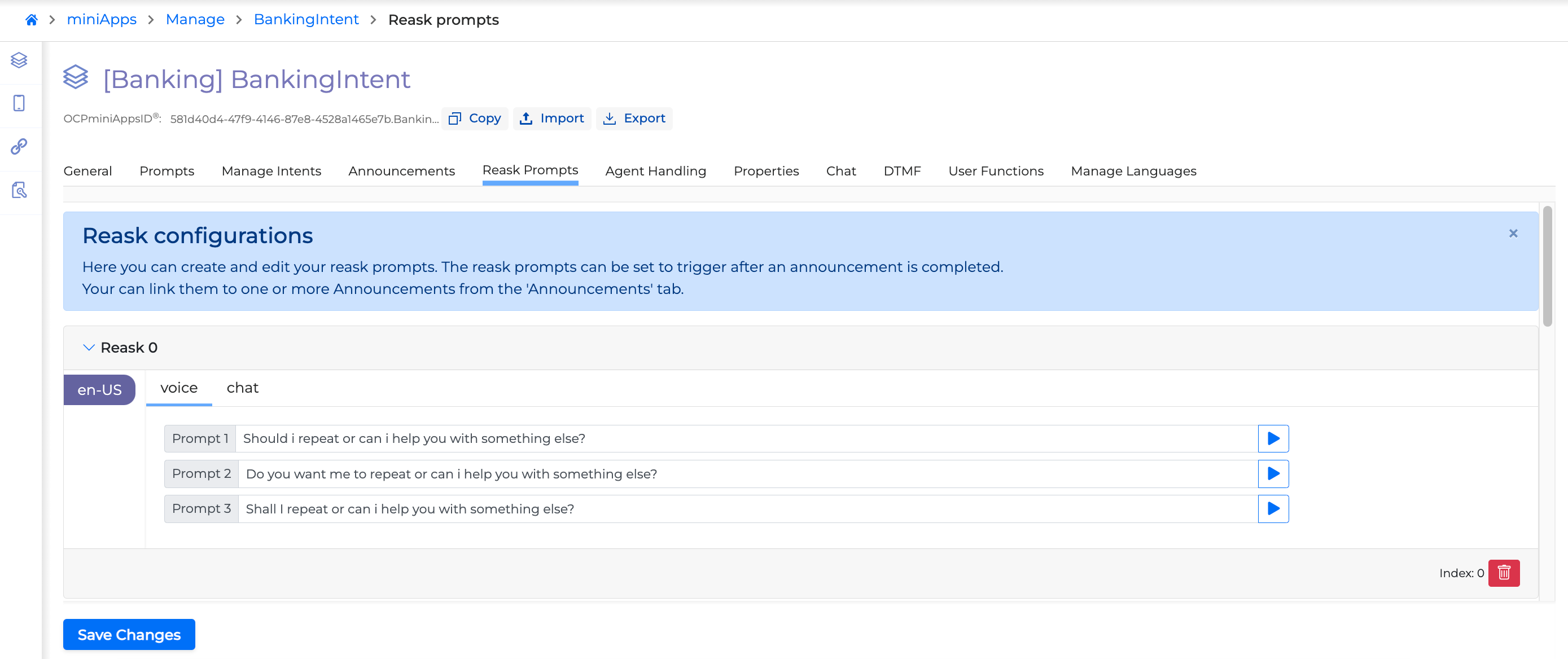Click the stacked layers icon beside the BankingIntent title
Image resolution: width=1568 pixels, height=659 pixels.
76,78
